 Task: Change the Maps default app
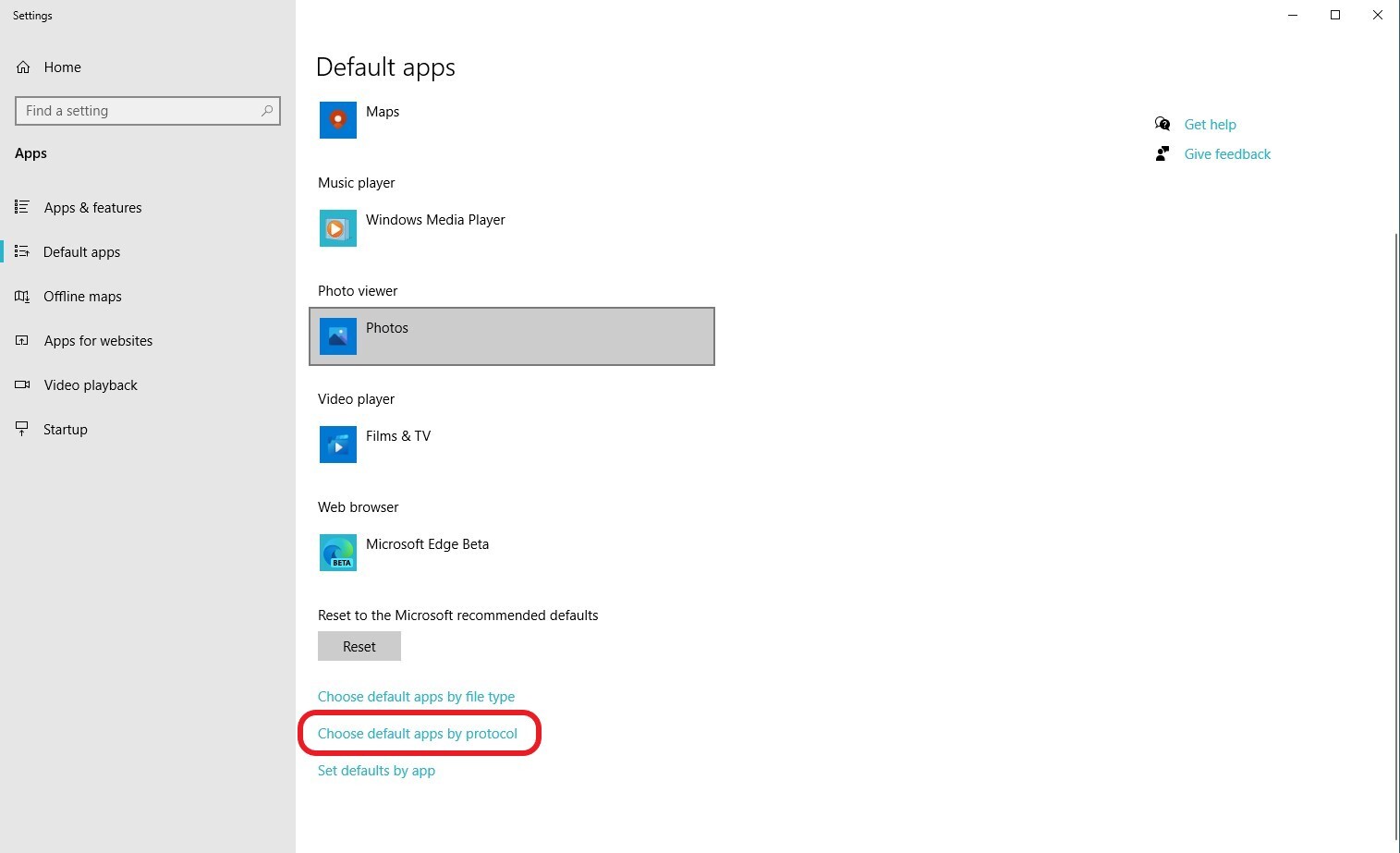pyautogui.click(x=512, y=120)
